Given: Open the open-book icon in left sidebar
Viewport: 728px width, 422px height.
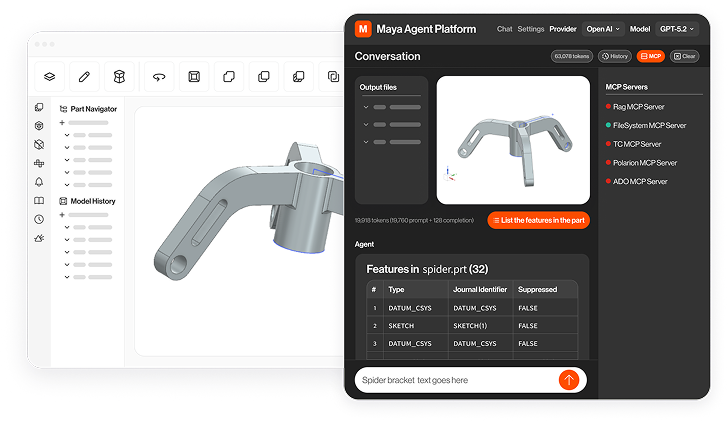Looking at the screenshot, I should [x=39, y=201].
